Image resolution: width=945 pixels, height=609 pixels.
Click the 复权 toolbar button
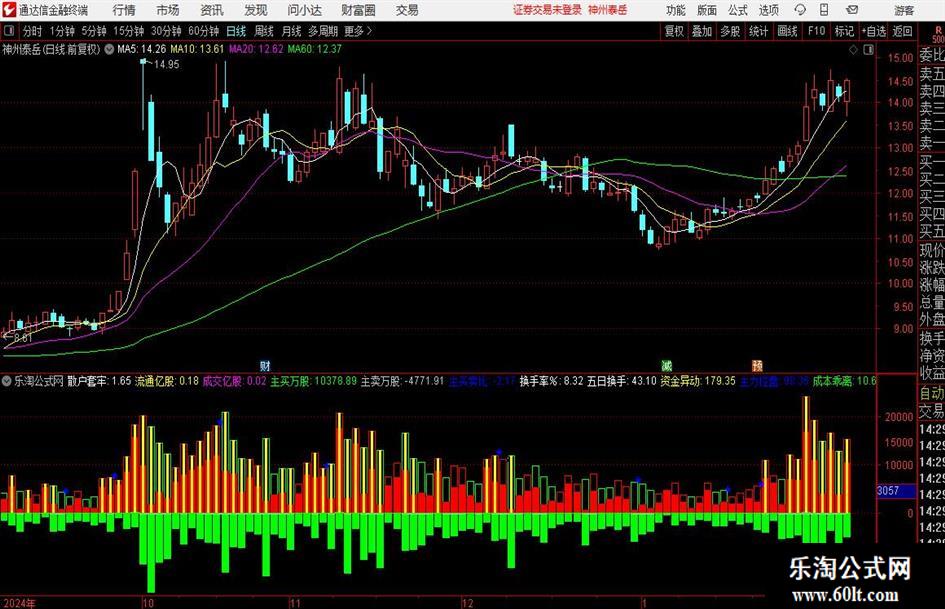click(674, 31)
